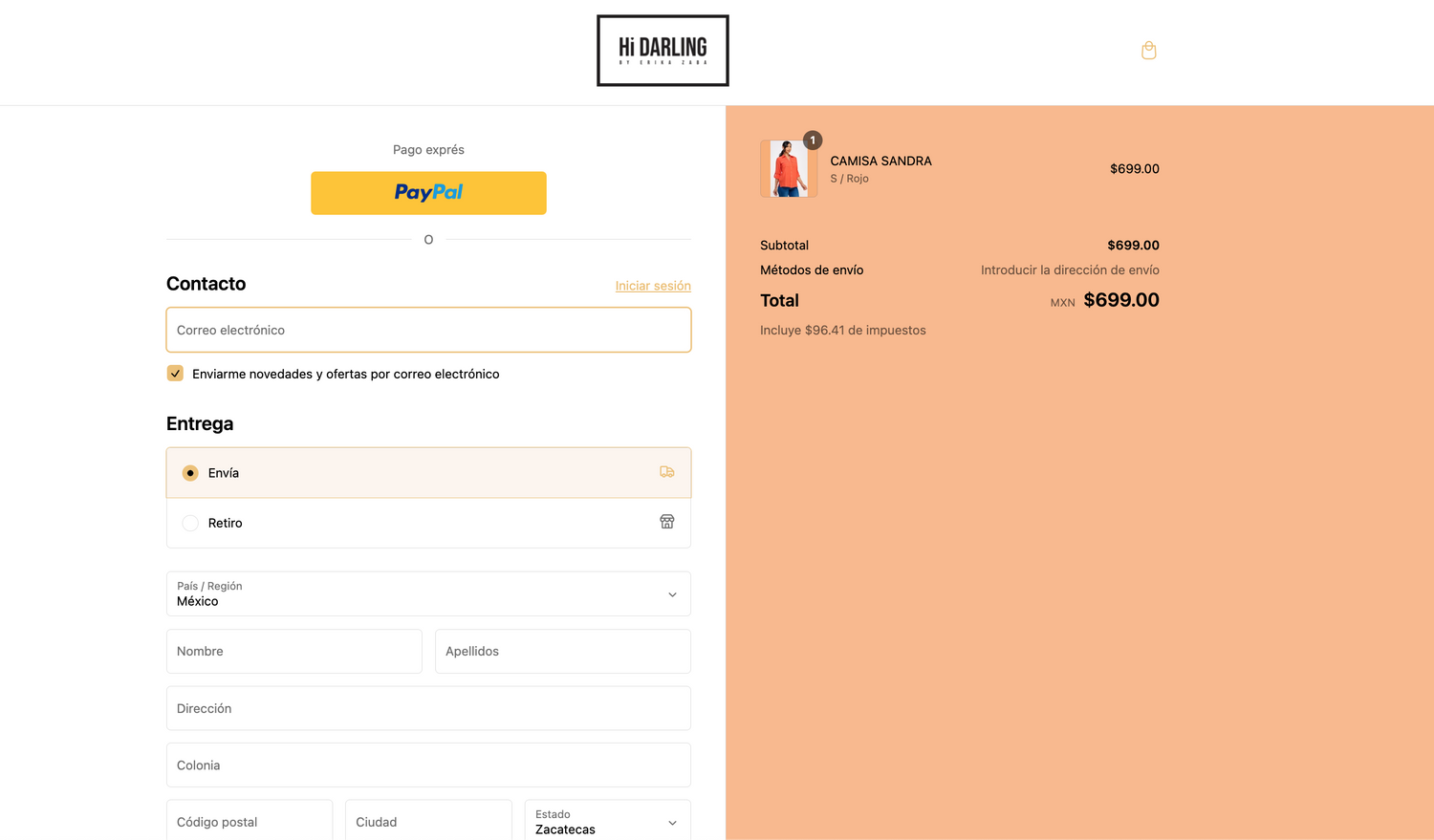This screenshot has width=1434, height=840.
Task: Uncheck the email news and offers checkbox
Action: [175, 374]
